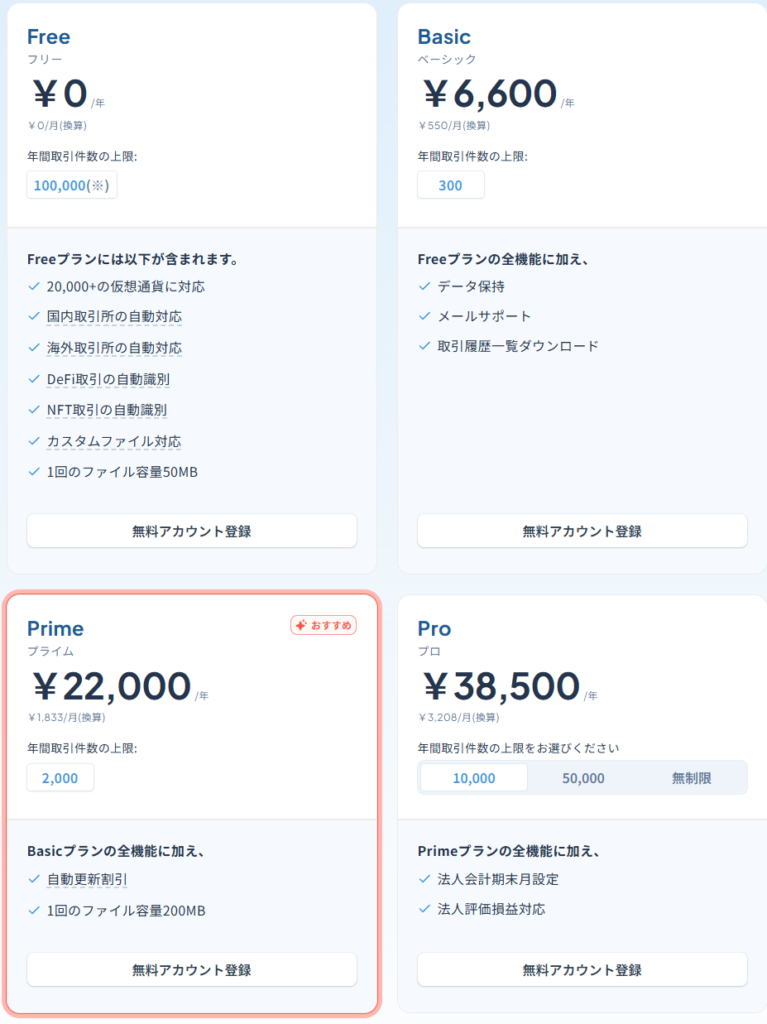Click the Basic plan 無料アカウント登録 button
The image size is (767, 1024).
click(582, 531)
